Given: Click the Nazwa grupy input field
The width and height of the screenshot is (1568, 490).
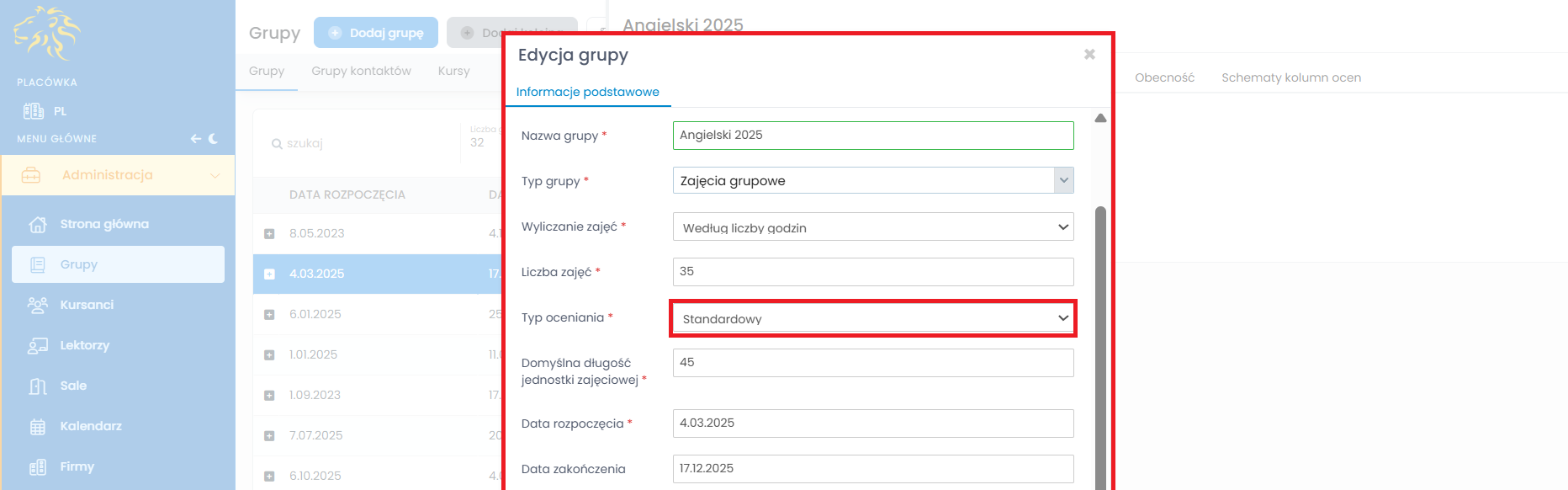Looking at the screenshot, I should click(x=872, y=136).
